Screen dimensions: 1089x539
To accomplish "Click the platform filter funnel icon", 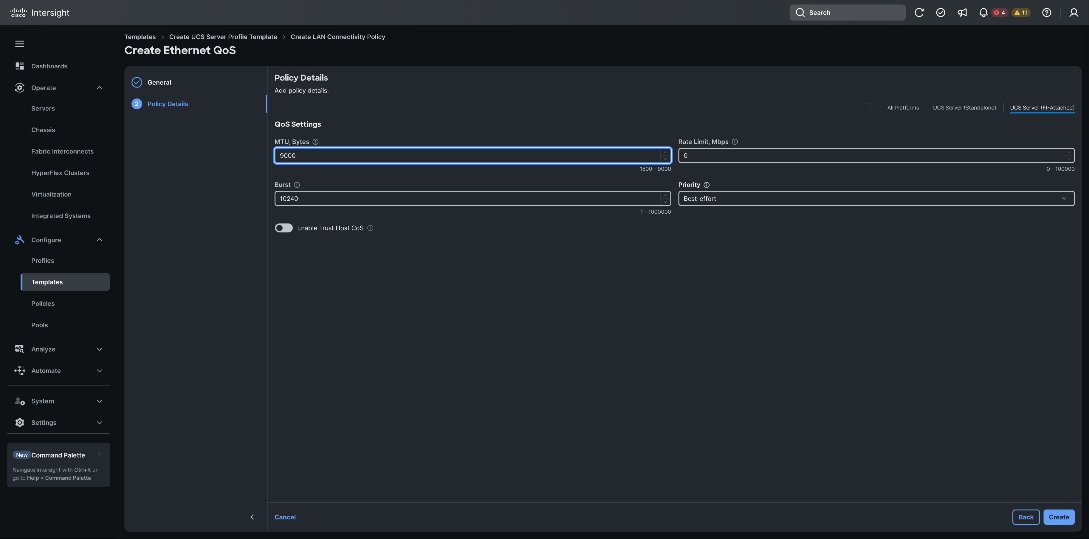I will (869, 107).
